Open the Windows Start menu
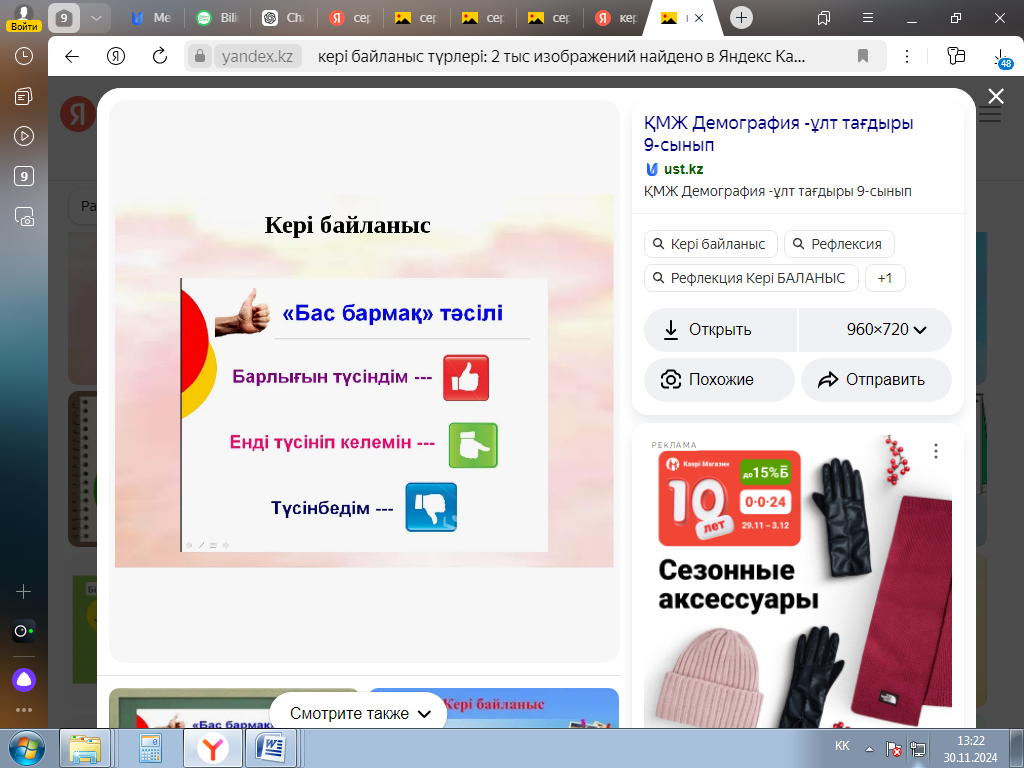Screen dimensions: 1024x768 (x=26, y=748)
